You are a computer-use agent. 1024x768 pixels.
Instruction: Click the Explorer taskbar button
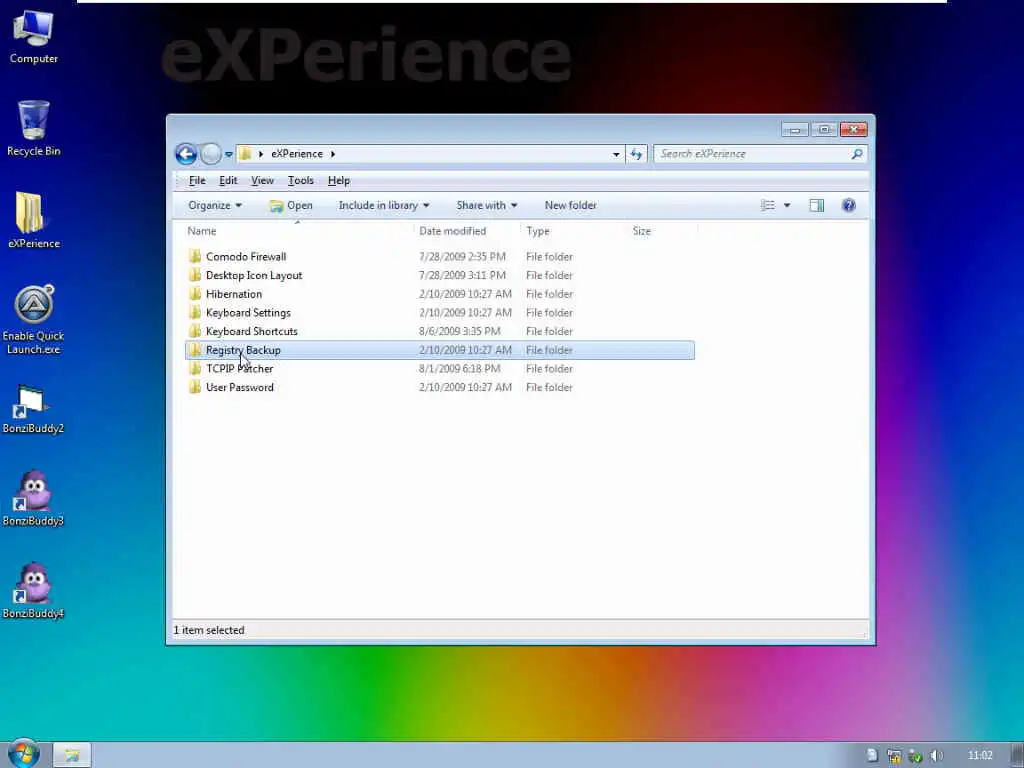pyautogui.click(x=72, y=755)
